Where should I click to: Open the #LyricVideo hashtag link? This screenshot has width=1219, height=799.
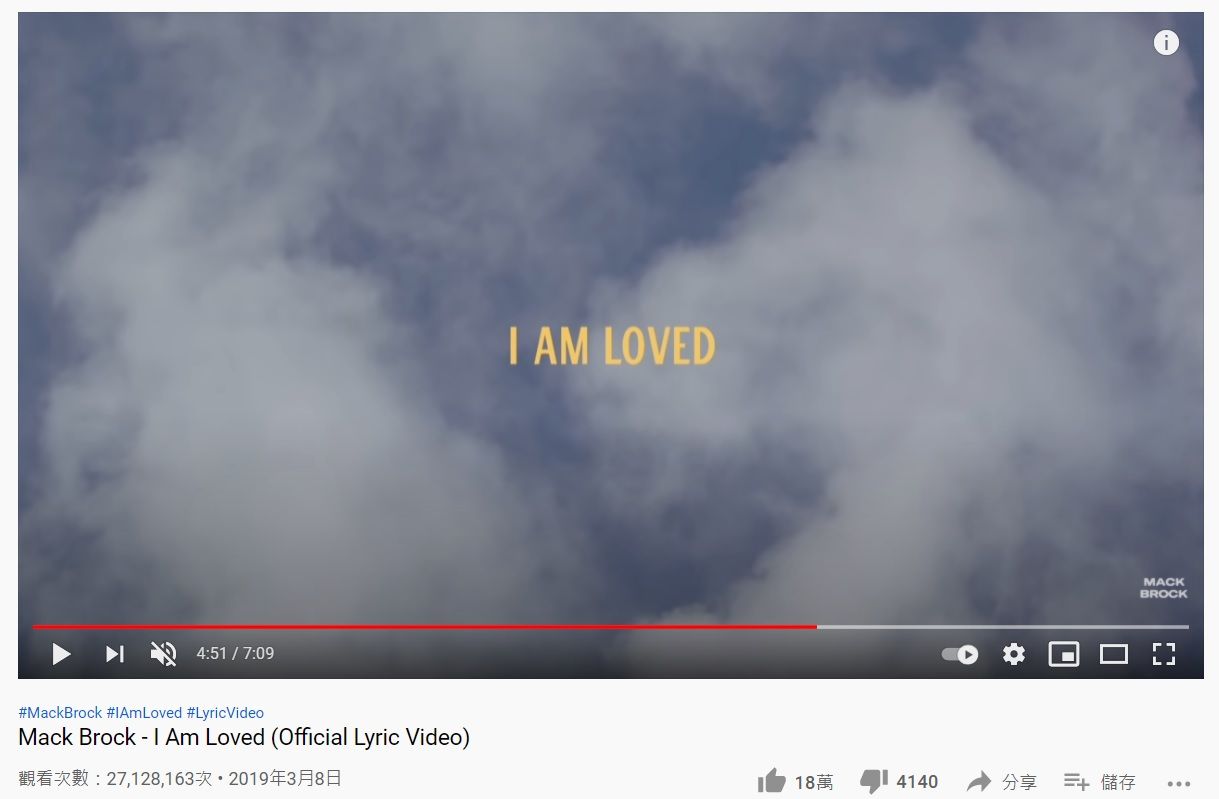point(225,713)
